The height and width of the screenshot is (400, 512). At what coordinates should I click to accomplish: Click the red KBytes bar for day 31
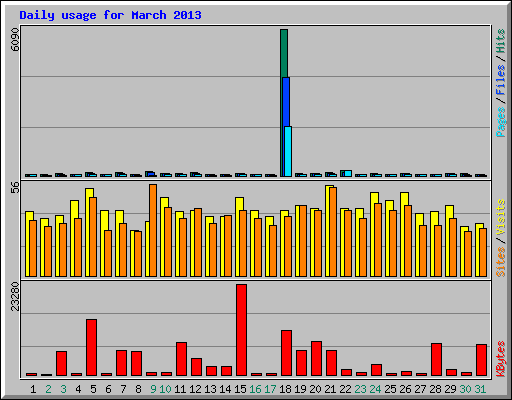coord(481,360)
